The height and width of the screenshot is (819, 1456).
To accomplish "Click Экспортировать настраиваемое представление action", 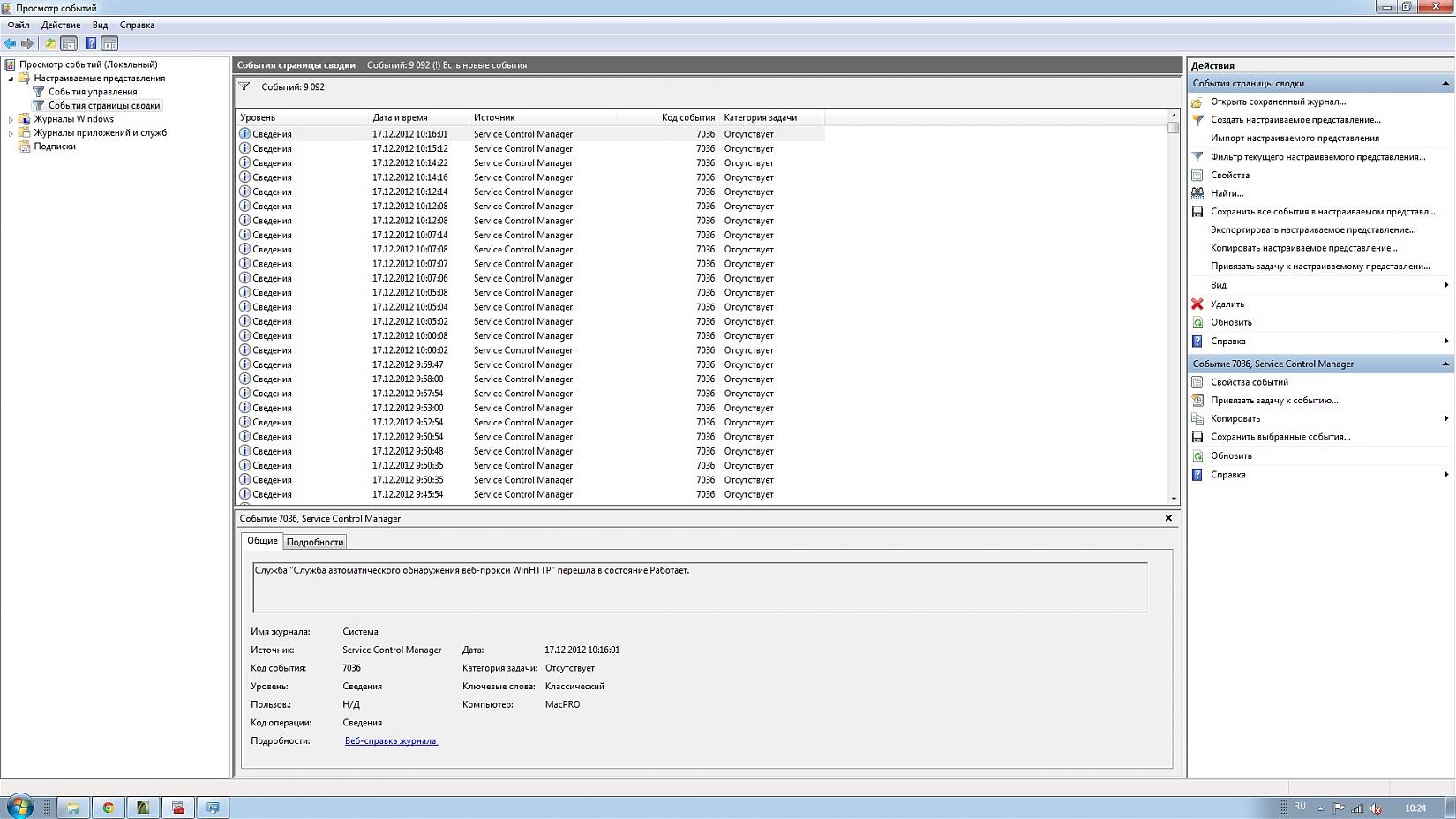I will coord(1313,230).
